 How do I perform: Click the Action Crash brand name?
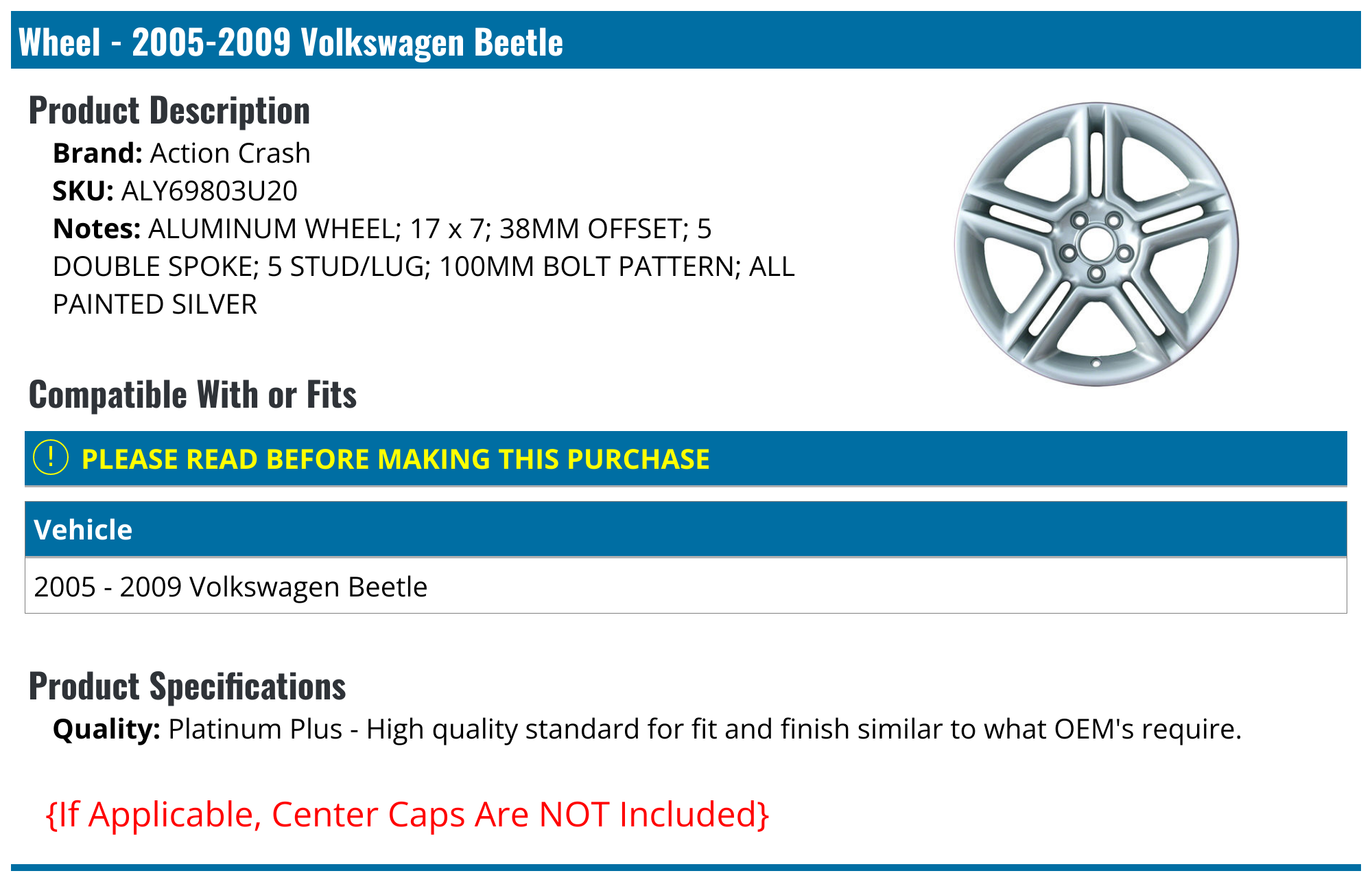230,153
